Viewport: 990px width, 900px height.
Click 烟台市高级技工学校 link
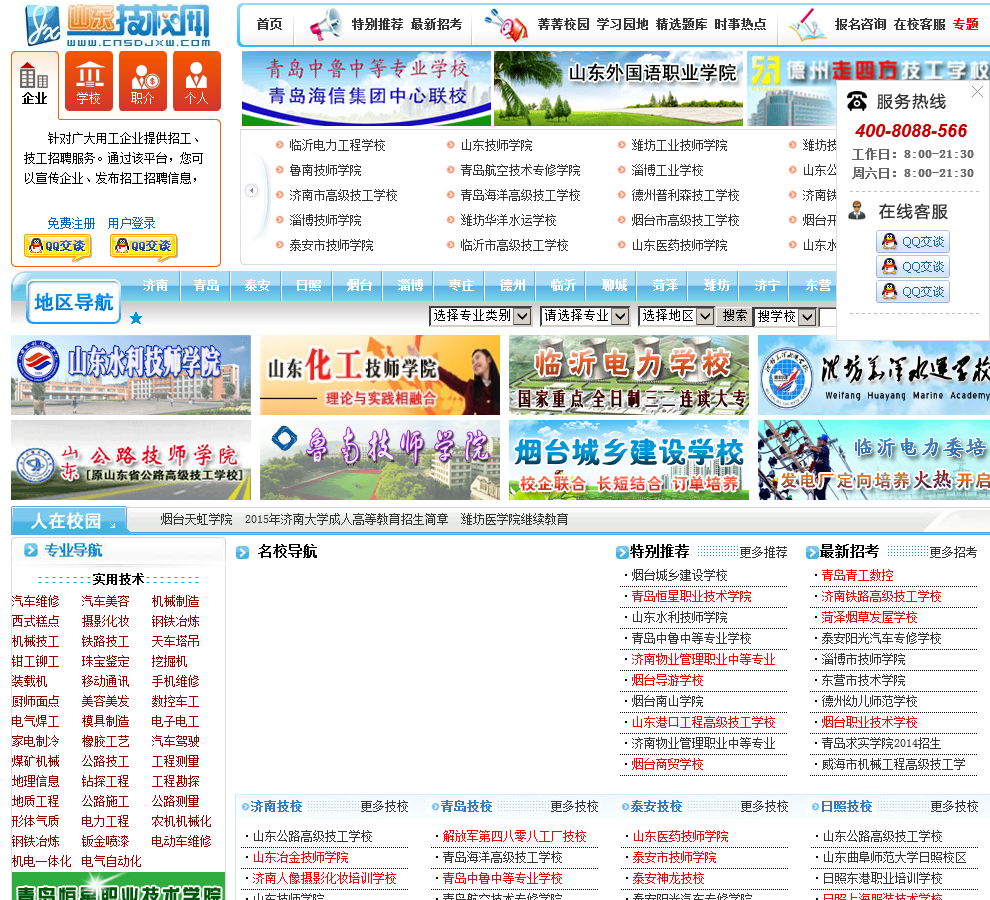(x=685, y=220)
